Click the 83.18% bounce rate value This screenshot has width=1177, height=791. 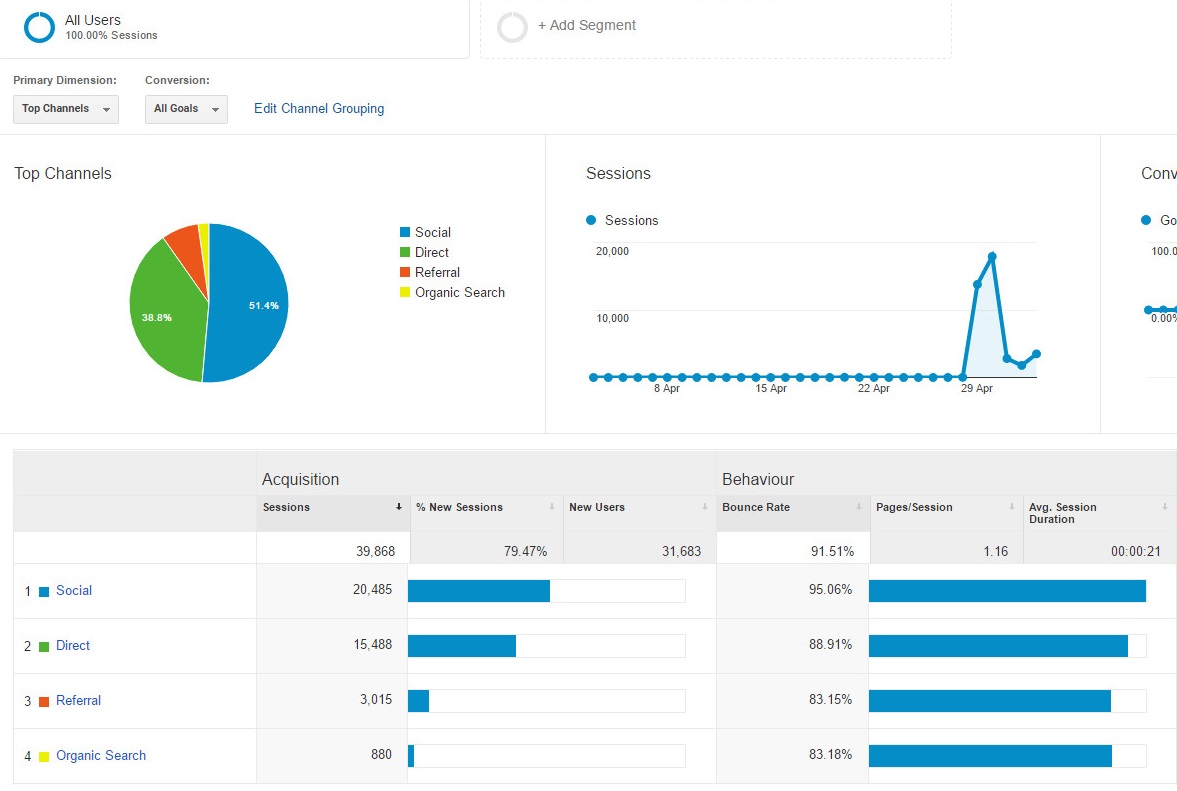pyautogui.click(x=830, y=754)
